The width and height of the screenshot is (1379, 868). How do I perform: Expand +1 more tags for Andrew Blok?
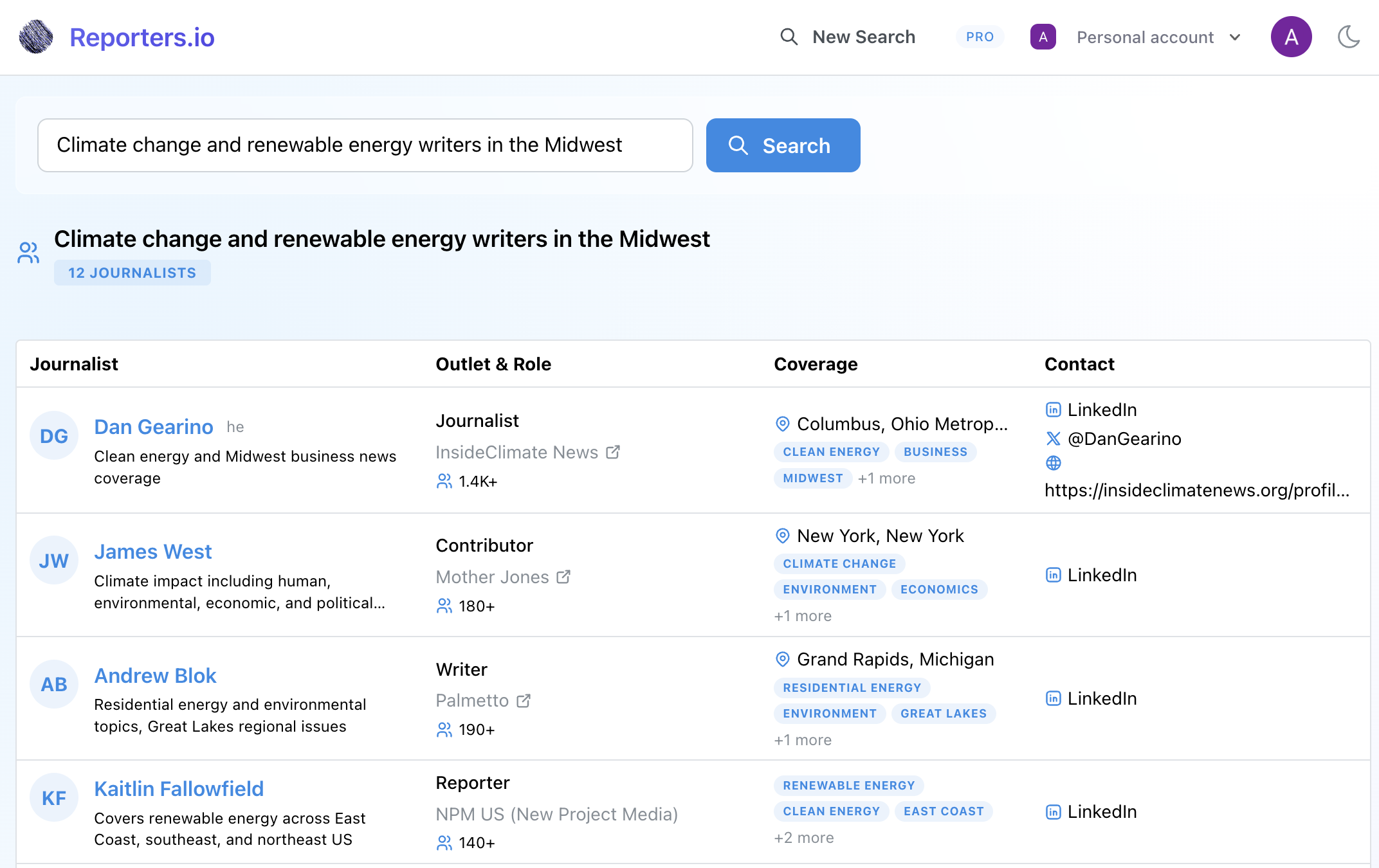pos(803,740)
